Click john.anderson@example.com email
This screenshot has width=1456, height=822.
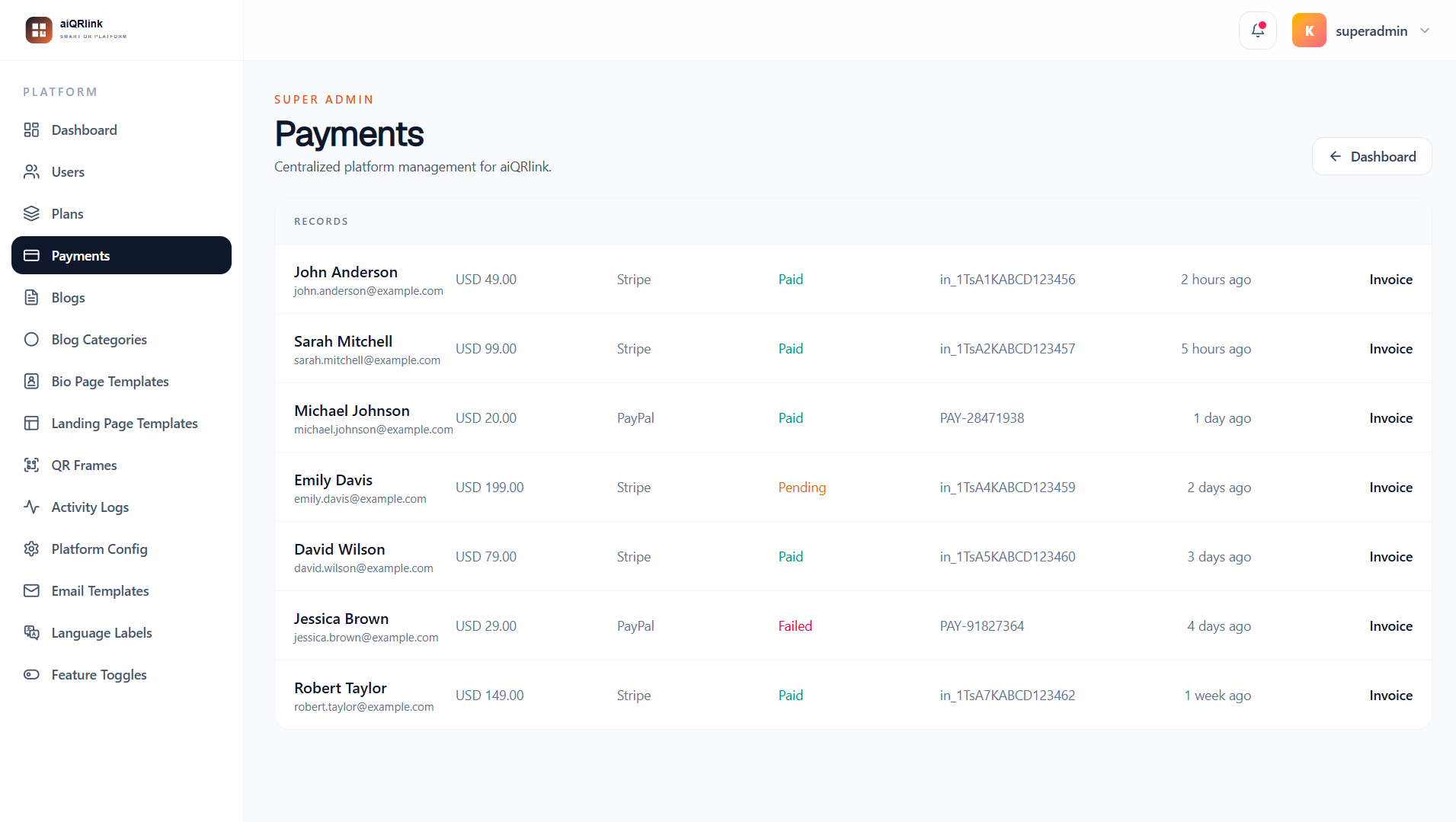369,291
